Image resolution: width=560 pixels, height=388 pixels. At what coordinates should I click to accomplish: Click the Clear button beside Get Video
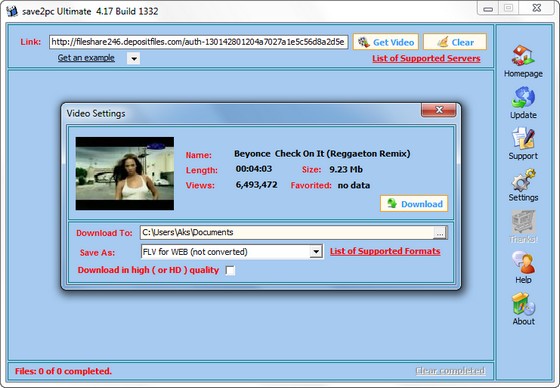pyautogui.click(x=455, y=42)
